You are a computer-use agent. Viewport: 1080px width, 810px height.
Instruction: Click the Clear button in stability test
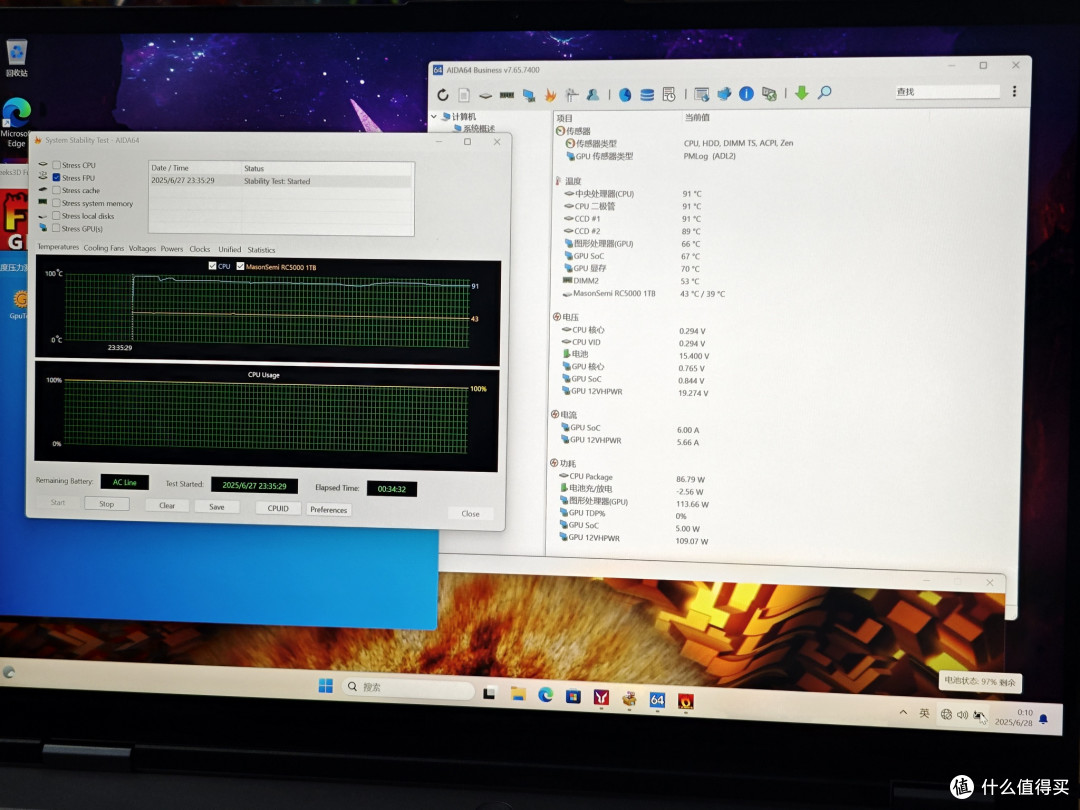point(167,505)
